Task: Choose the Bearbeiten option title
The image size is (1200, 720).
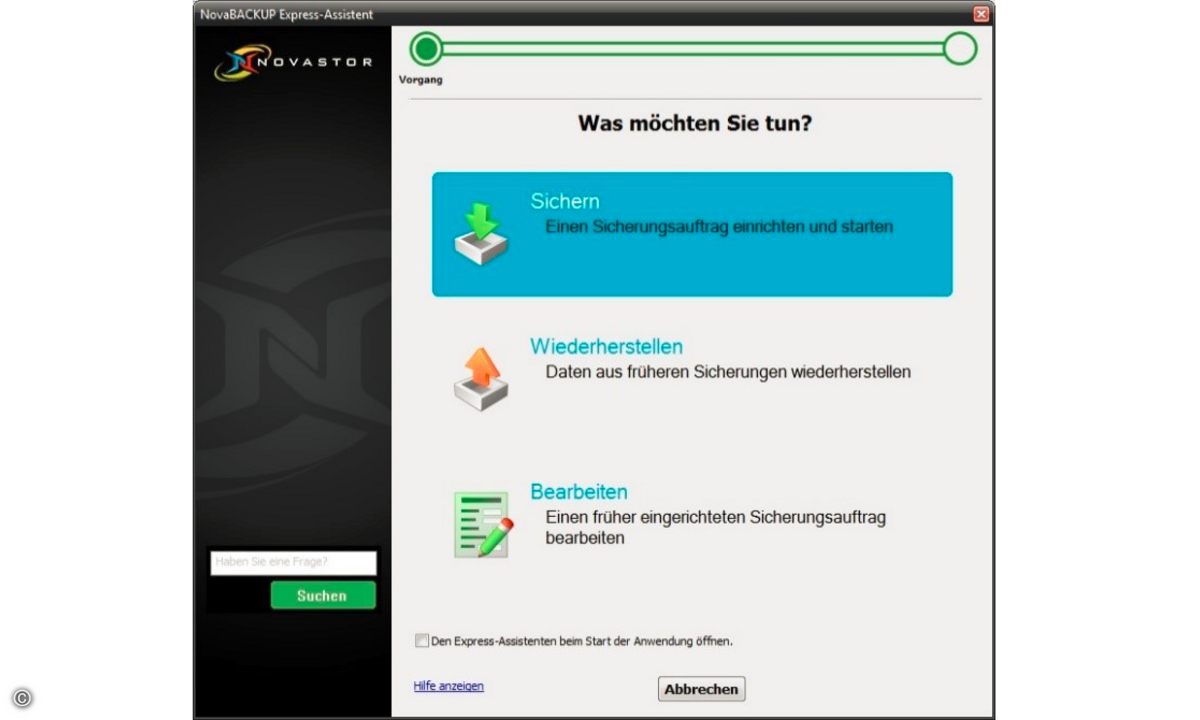Action: pos(579,492)
